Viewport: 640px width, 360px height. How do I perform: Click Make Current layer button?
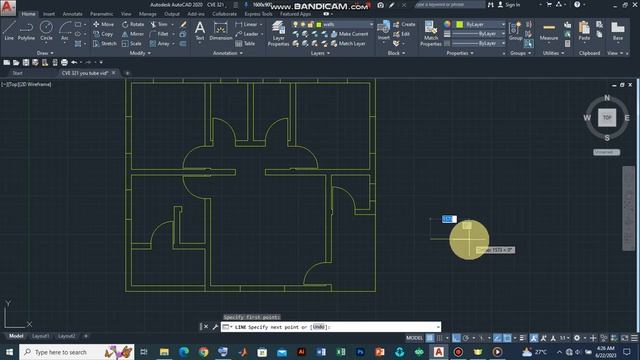coord(349,34)
